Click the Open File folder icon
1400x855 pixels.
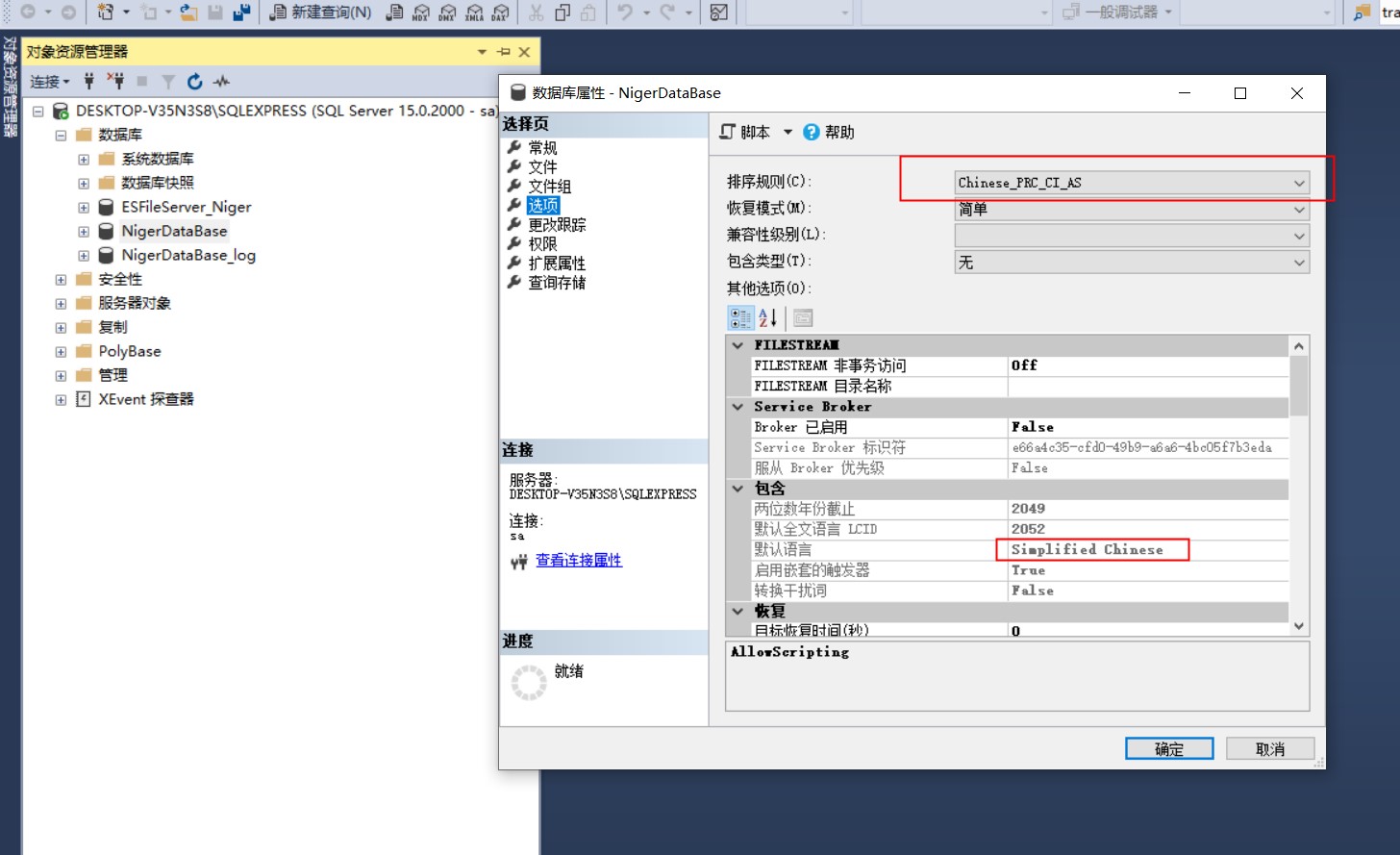click(x=189, y=12)
